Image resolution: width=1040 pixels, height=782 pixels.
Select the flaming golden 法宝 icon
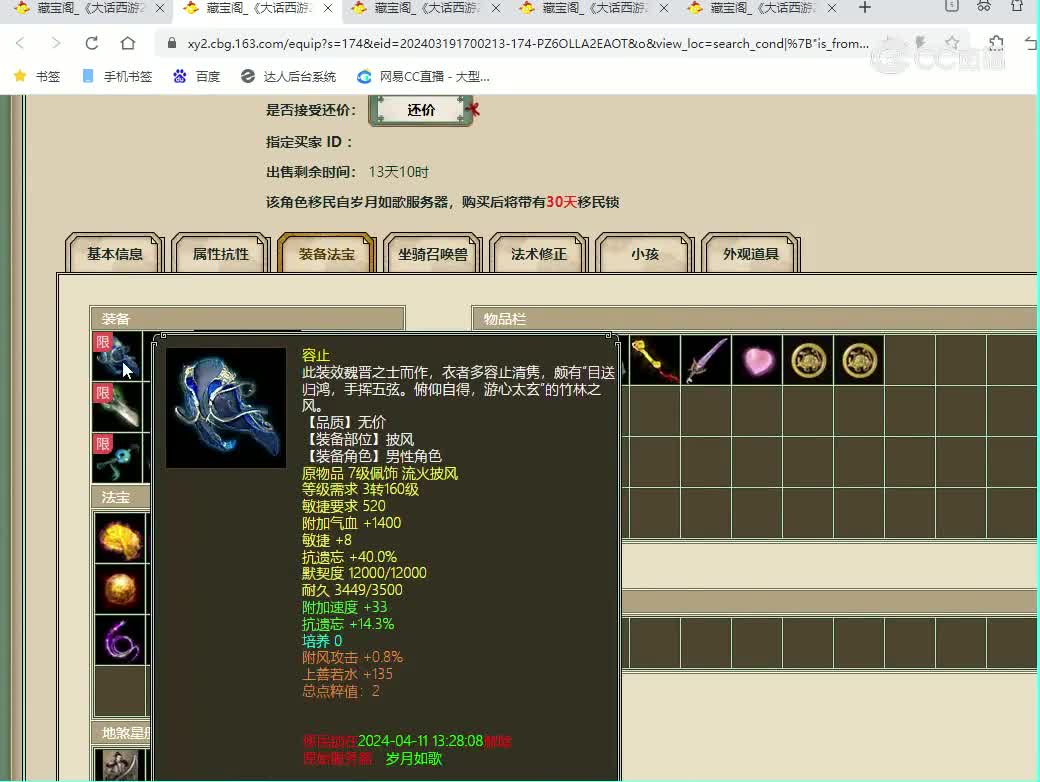point(120,538)
